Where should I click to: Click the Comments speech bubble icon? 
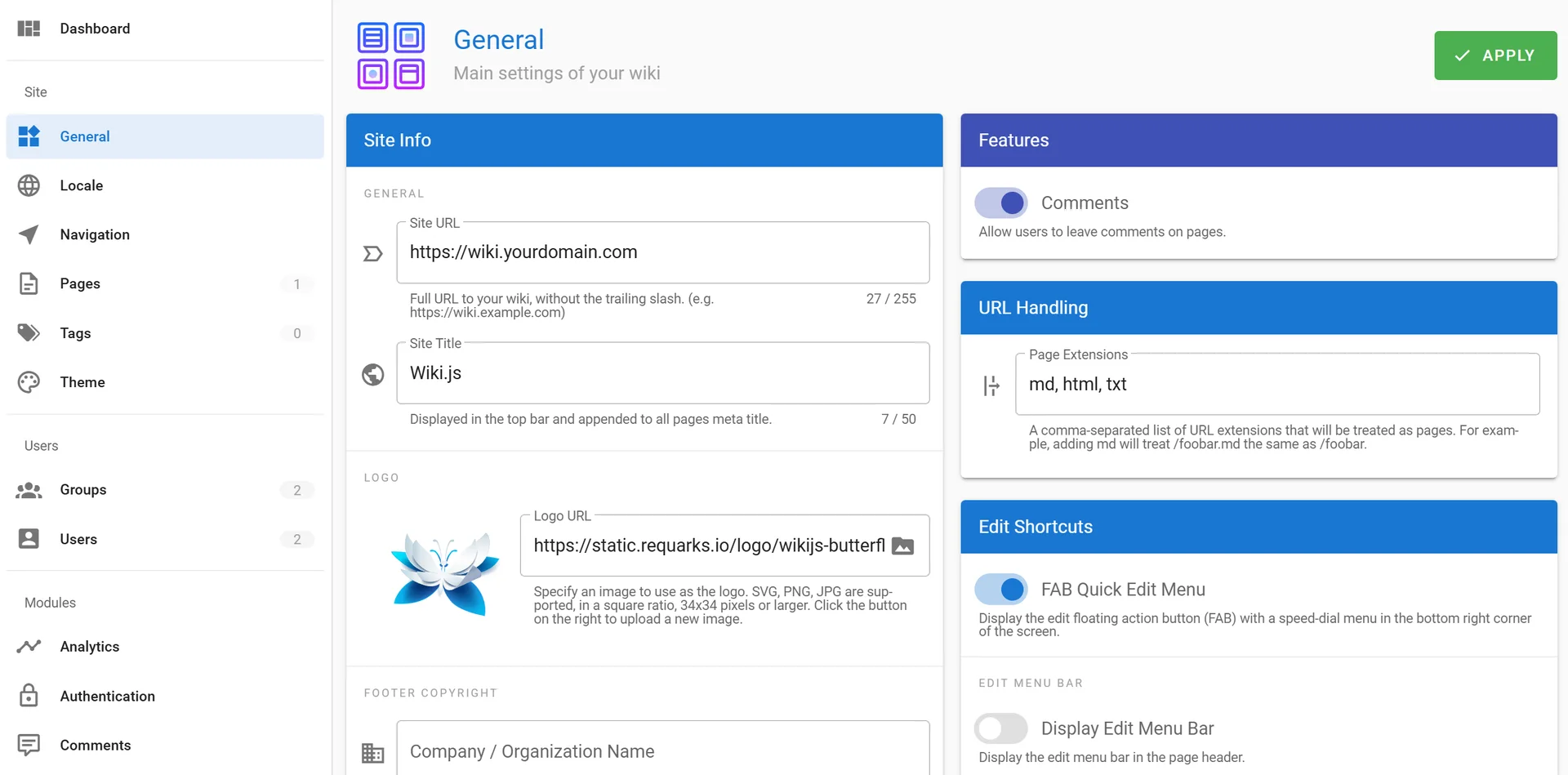click(x=29, y=745)
